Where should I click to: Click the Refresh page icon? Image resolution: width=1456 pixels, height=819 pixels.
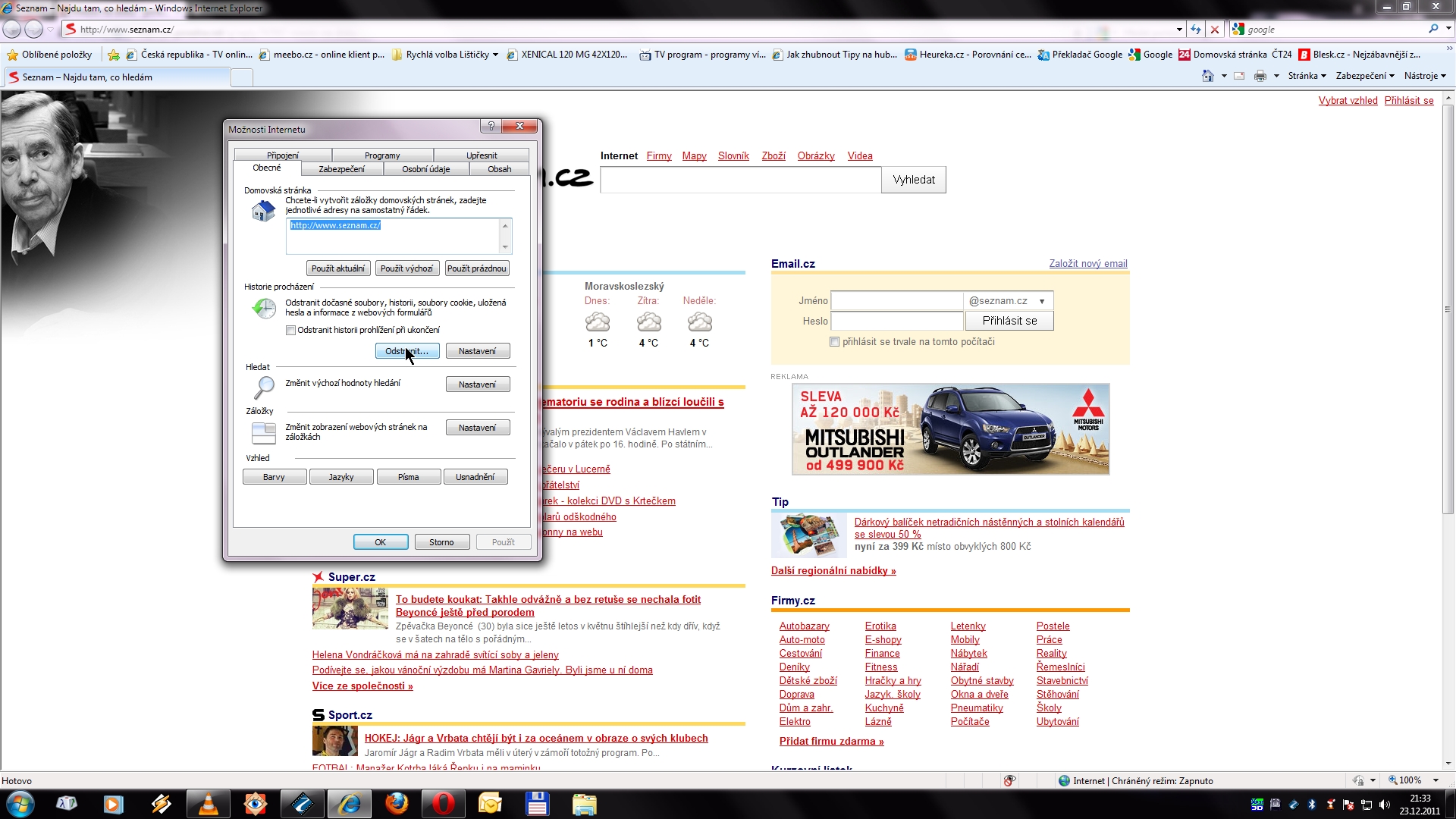(x=1196, y=30)
